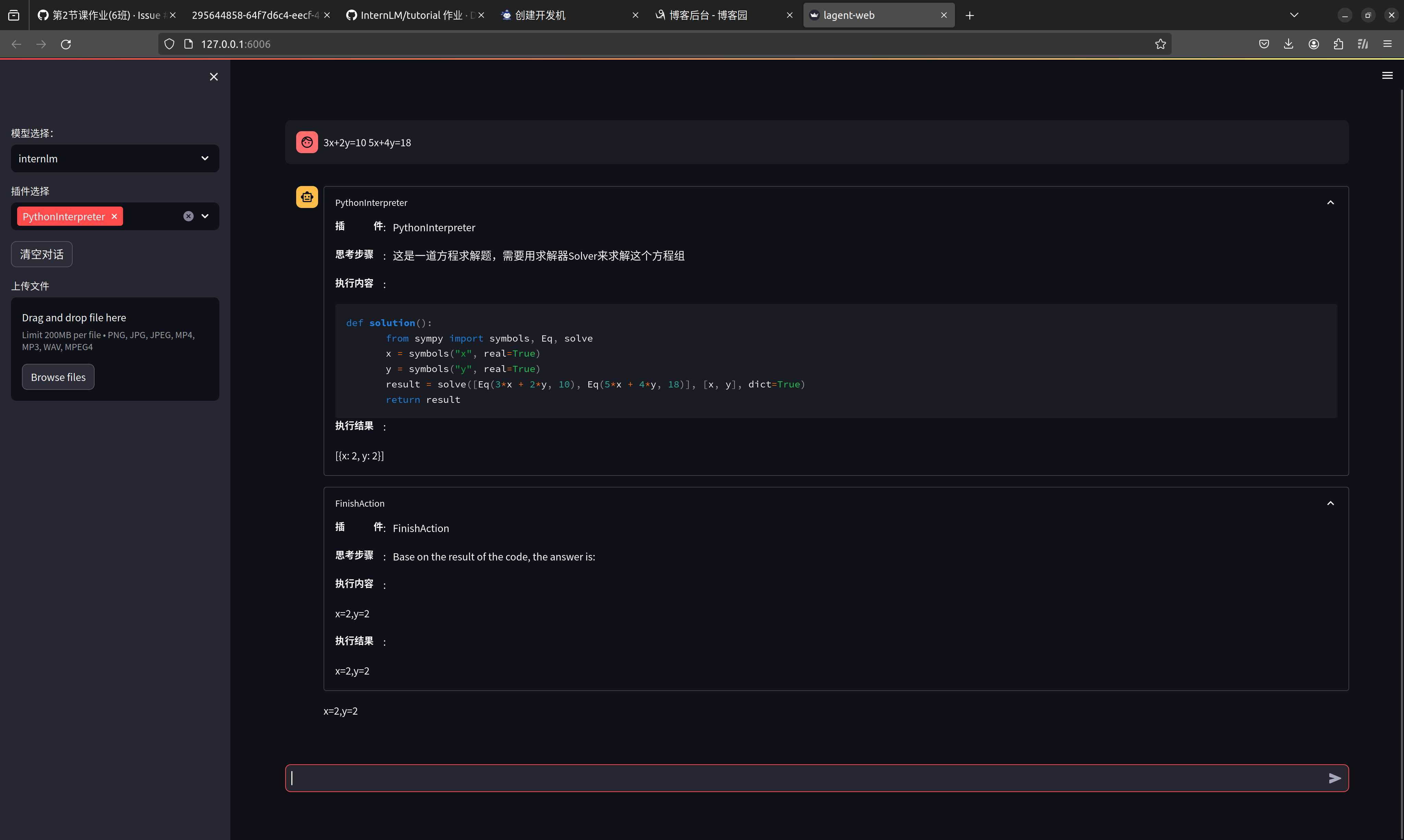Open the Firefox application menu

pyautogui.click(x=1387, y=44)
